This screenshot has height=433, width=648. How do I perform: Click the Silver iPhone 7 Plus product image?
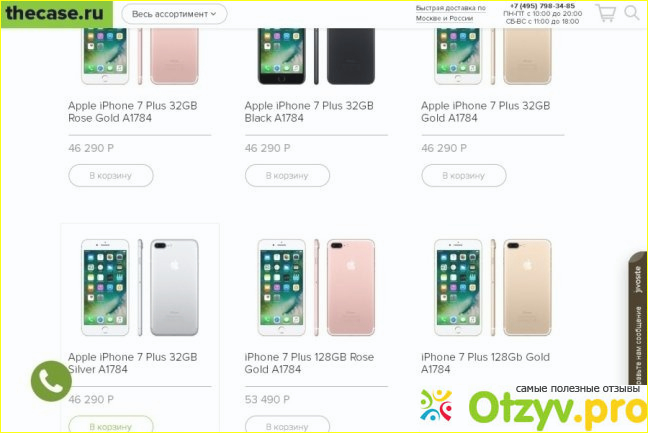pos(140,287)
